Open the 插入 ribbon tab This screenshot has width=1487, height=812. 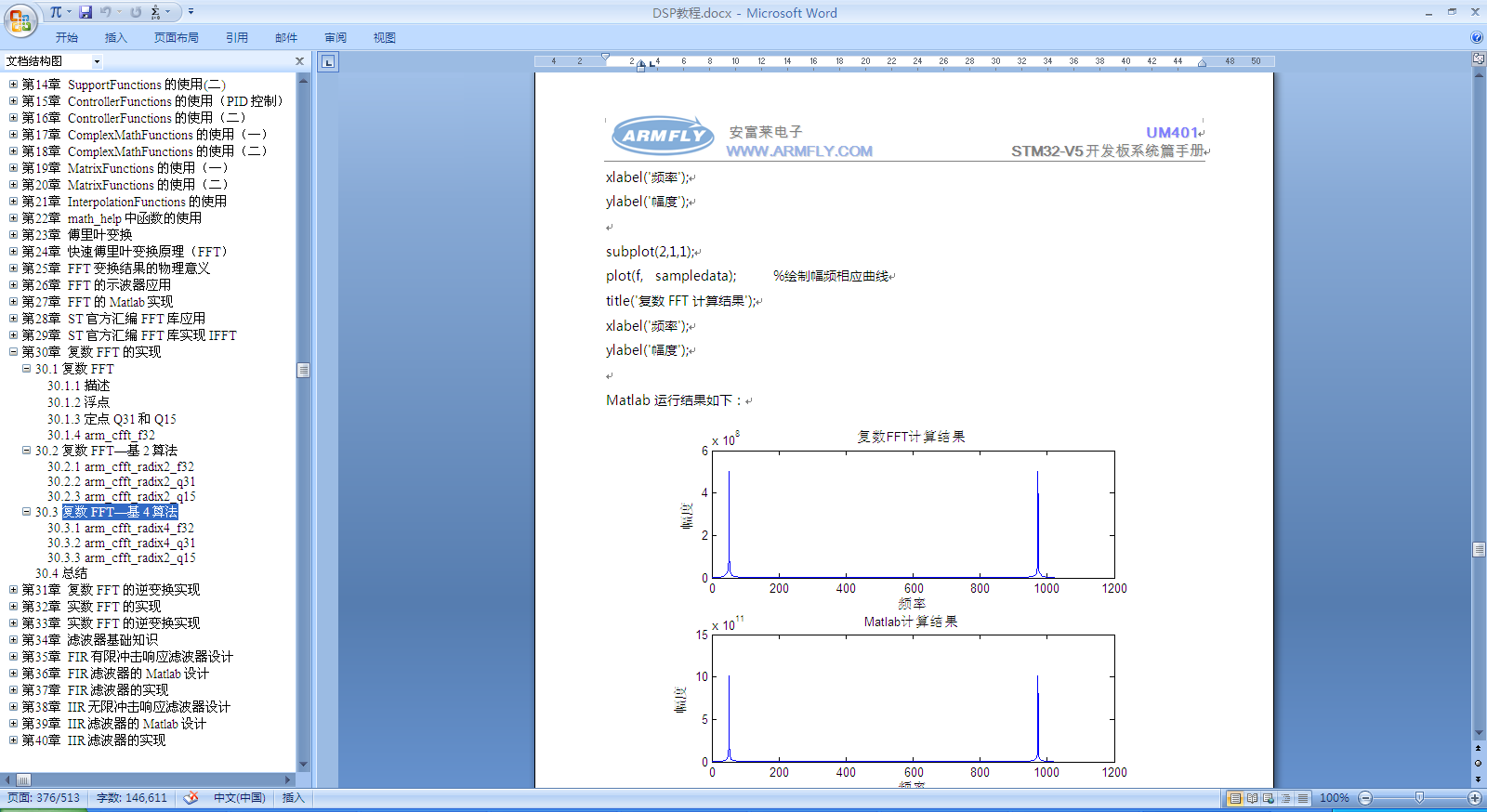coord(116,38)
